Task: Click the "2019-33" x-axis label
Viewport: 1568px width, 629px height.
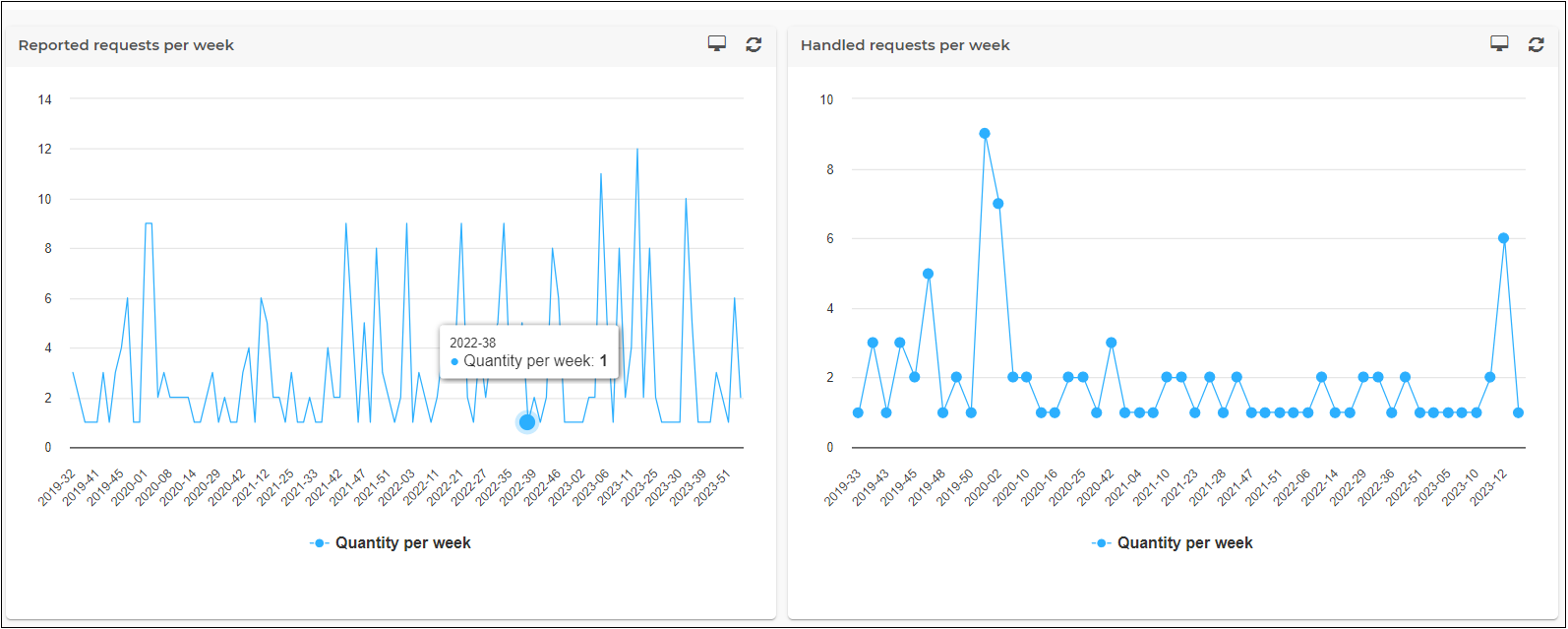Action: click(842, 486)
